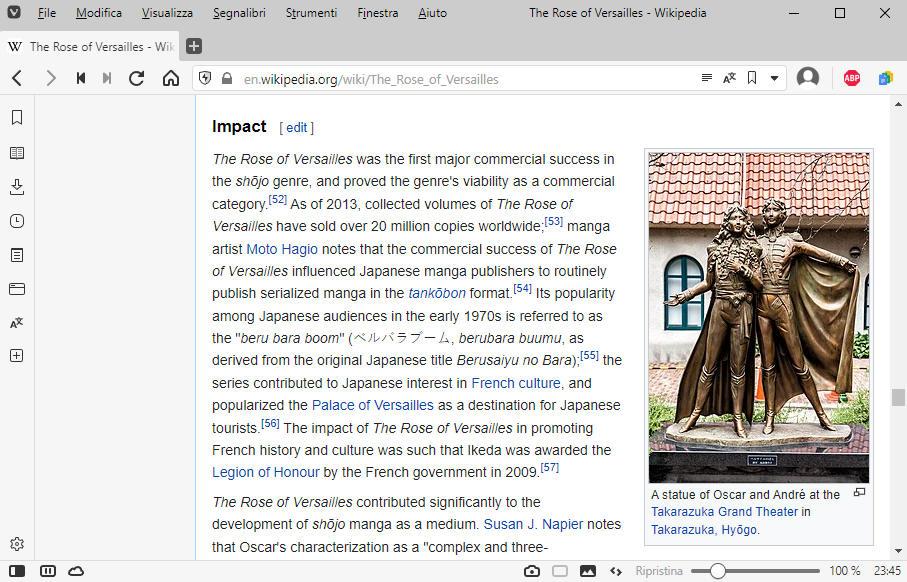Go back to previous page
The width and height of the screenshot is (907, 582).
click(17, 78)
